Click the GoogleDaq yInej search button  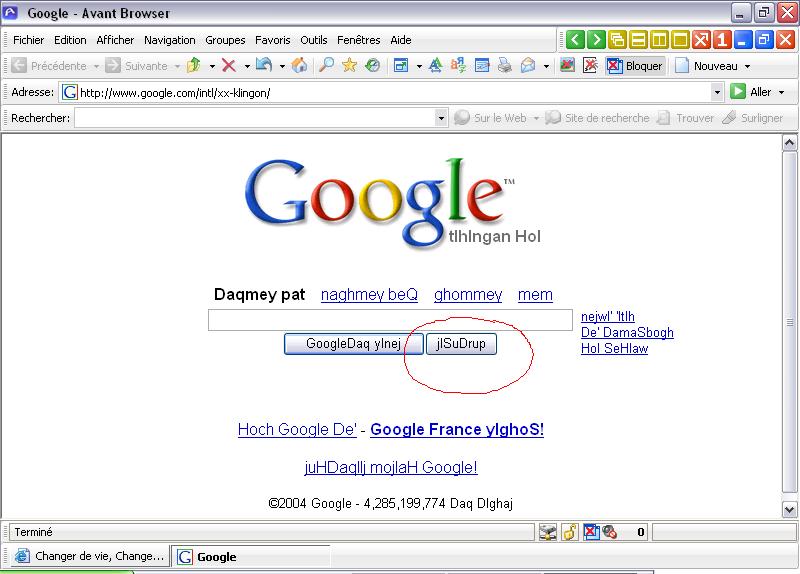tap(353, 343)
